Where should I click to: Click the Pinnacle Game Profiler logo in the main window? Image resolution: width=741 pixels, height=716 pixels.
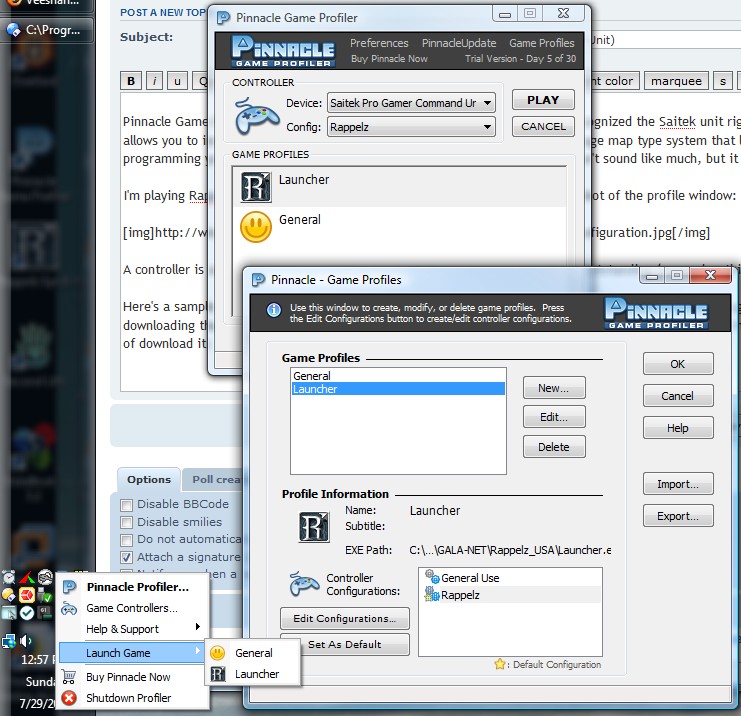283,51
